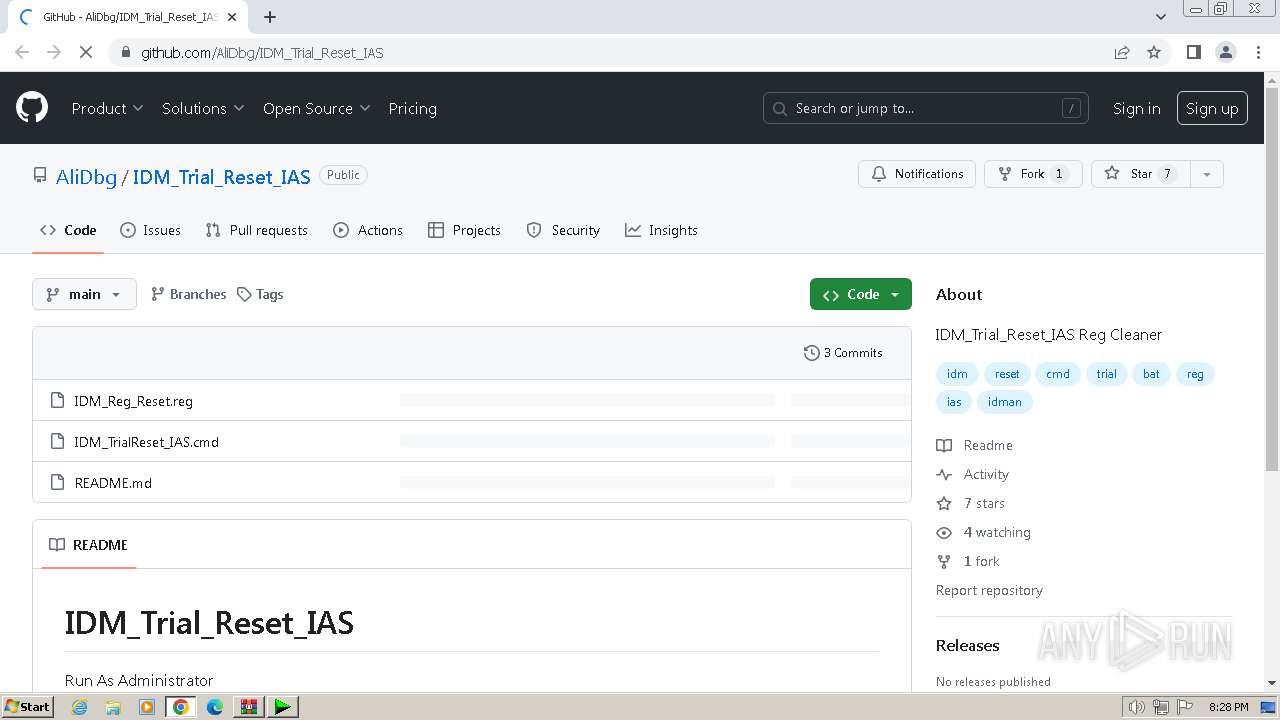Open the green Code clone dropdown

pyautogui.click(x=861, y=294)
